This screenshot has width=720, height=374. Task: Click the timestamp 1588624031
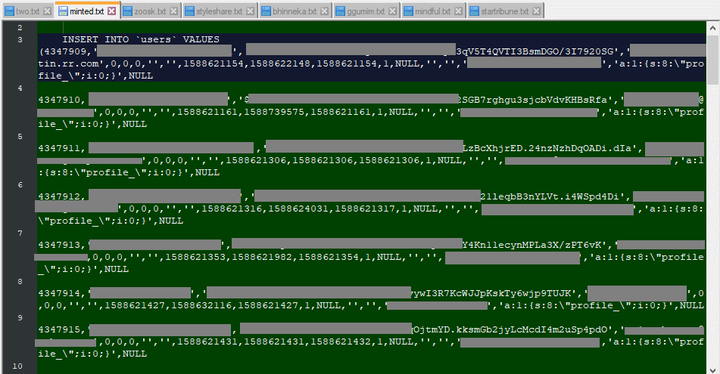pyautogui.click(x=298, y=209)
